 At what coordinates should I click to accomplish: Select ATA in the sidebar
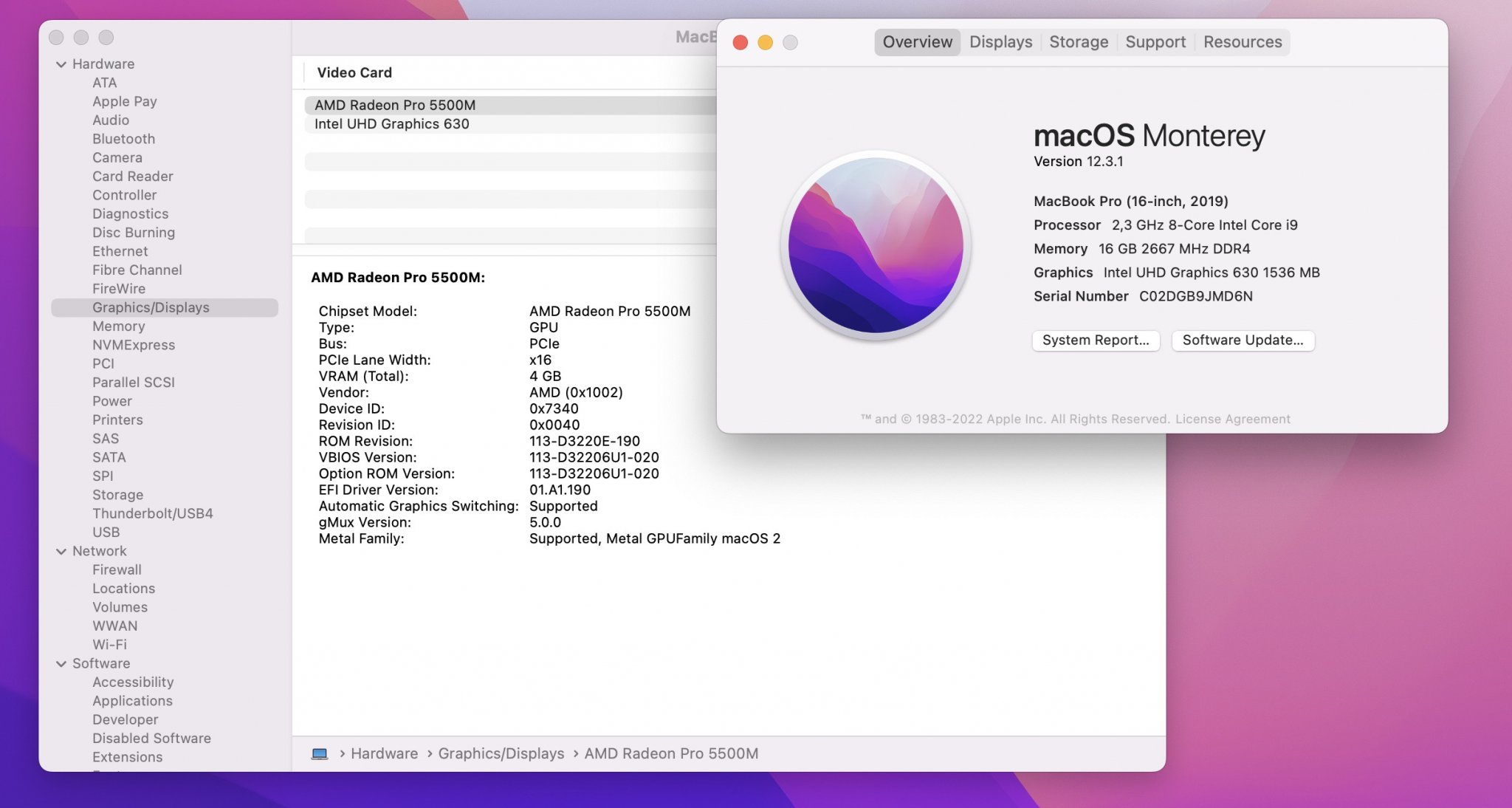pyautogui.click(x=105, y=83)
